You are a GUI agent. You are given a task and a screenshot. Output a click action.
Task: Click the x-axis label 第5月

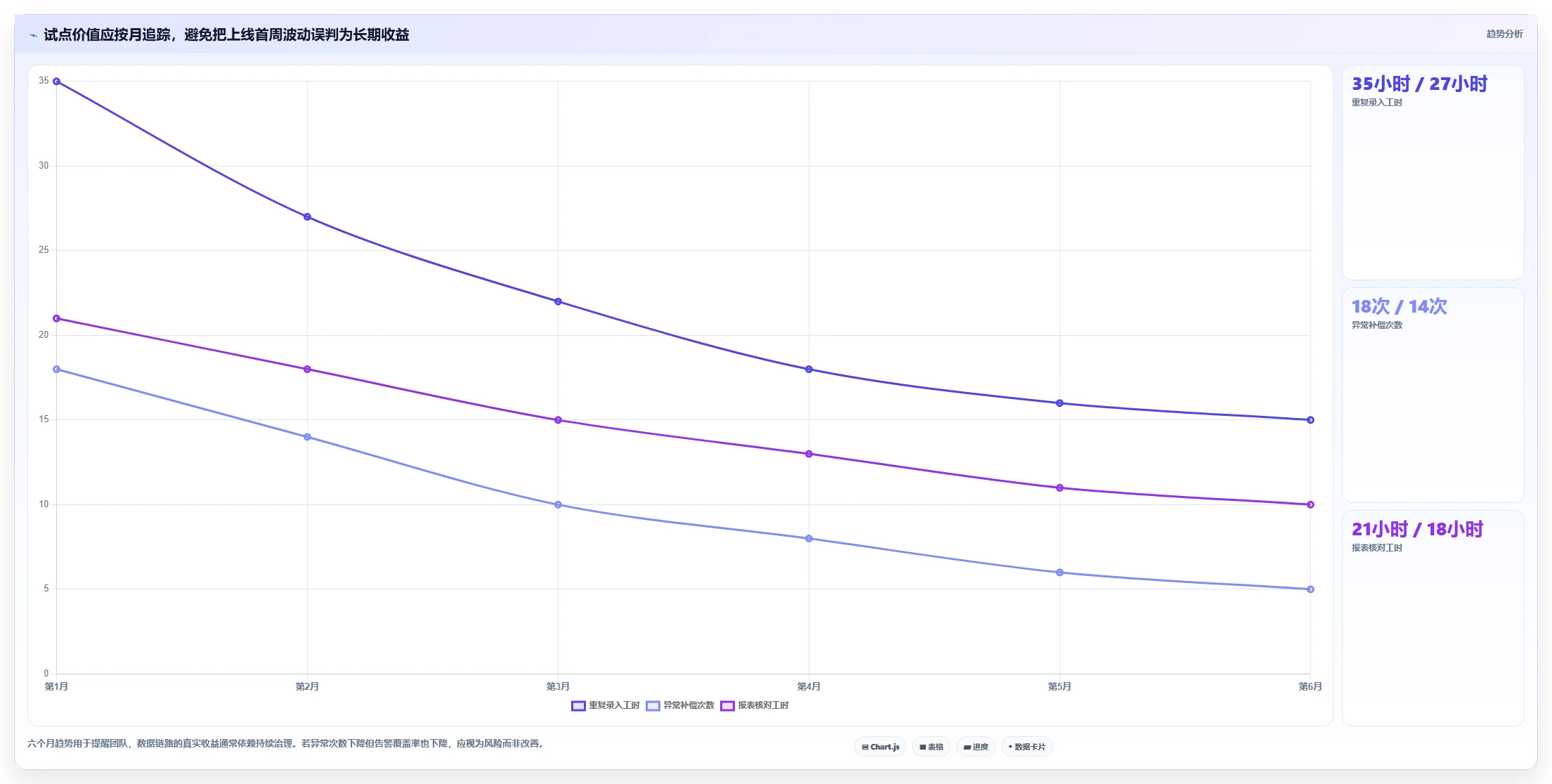pos(1059,686)
